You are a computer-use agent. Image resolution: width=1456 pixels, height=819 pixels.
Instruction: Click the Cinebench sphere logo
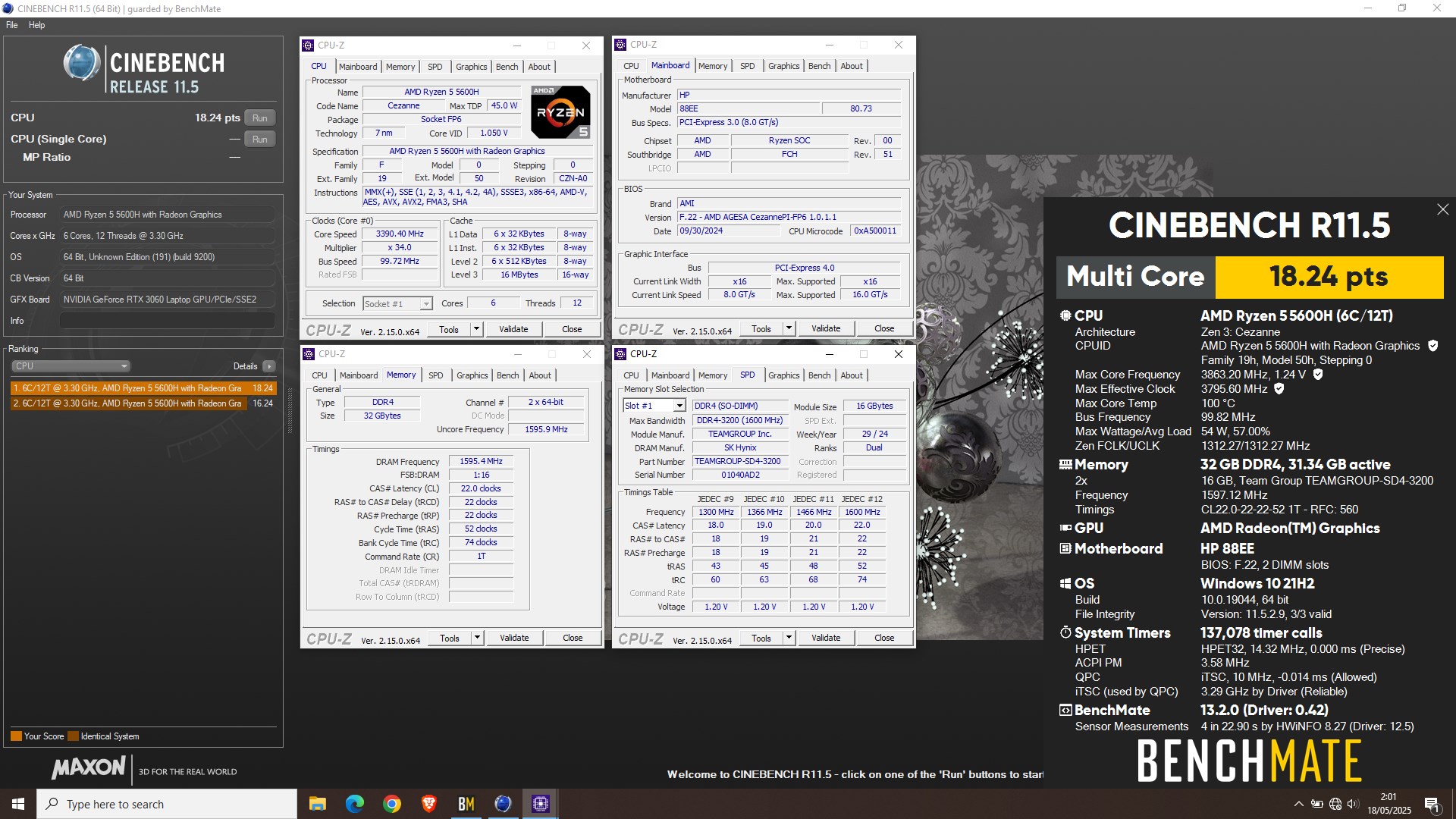point(82,63)
